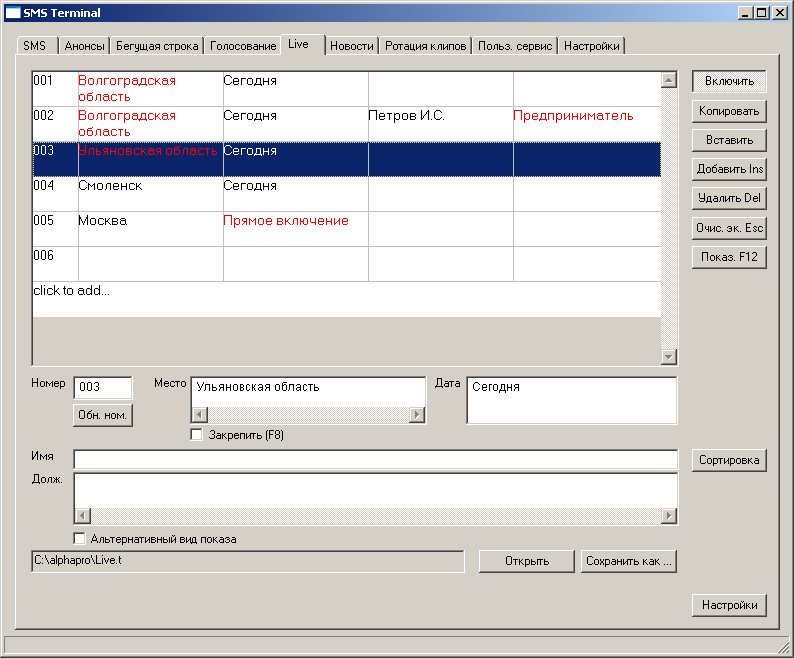This screenshot has height=658, width=794.
Task: Click right arrow of Место field scrollbar
Action: [416, 415]
